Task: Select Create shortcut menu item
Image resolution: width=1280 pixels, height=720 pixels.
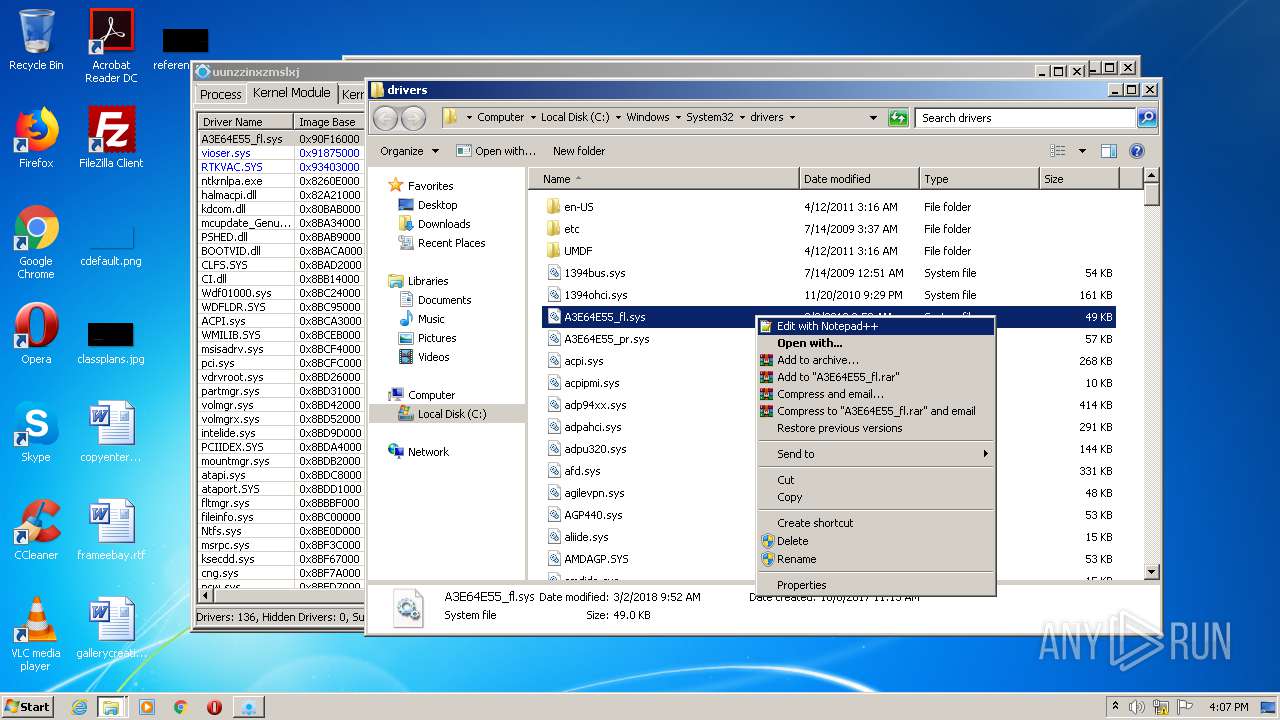Action: pos(876,523)
